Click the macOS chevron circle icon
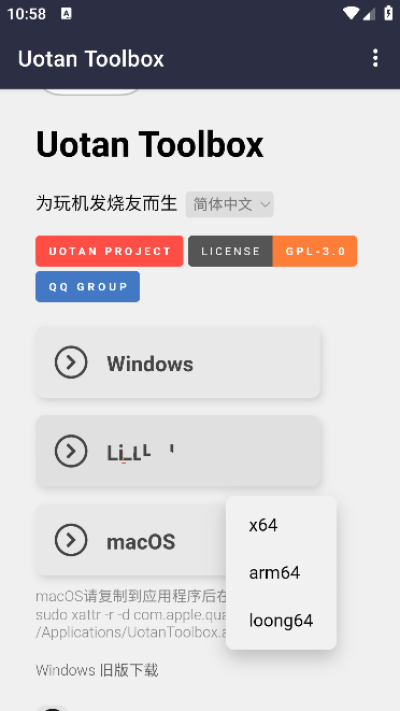Viewport: 400px width, 711px height. [x=71, y=540]
